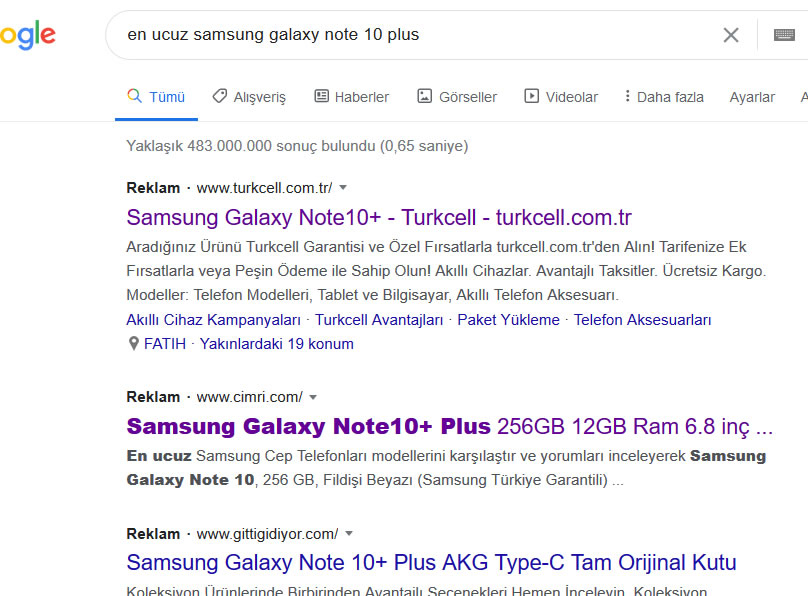Open the on-screen keyboard icon
The image size is (808, 596).
click(x=784, y=35)
